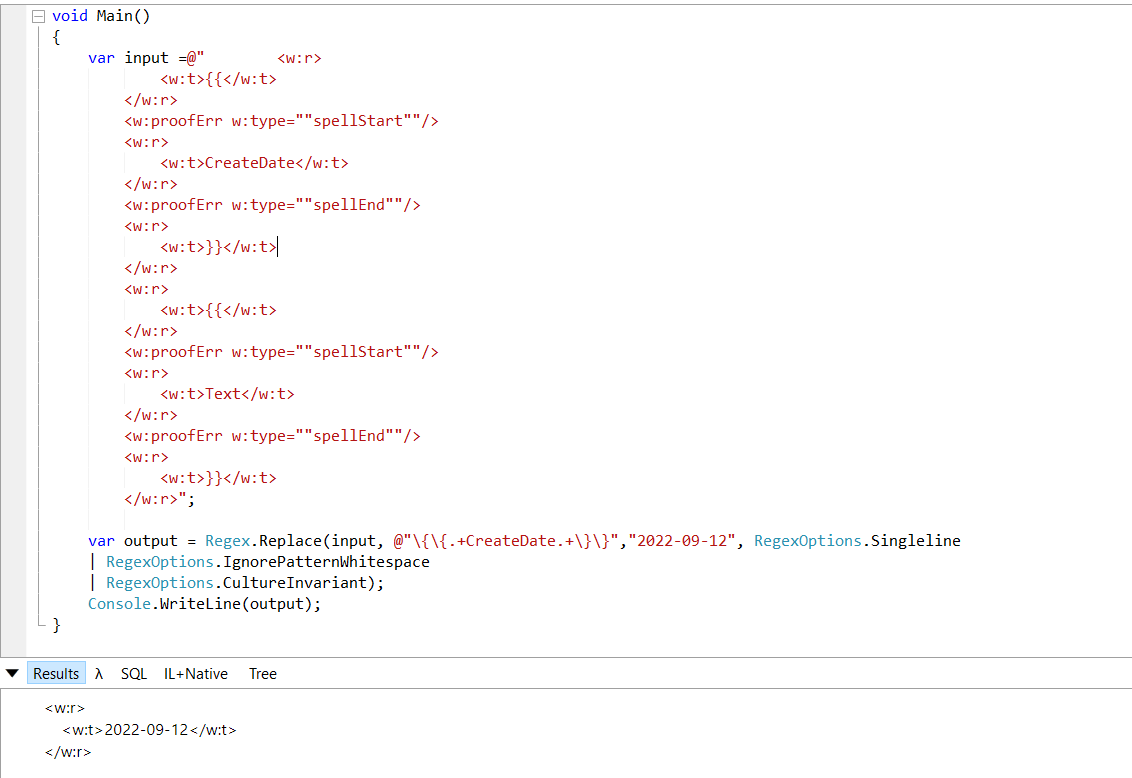
Task: Click output result line 2022-09-12
Action: (x=149, y=730)
